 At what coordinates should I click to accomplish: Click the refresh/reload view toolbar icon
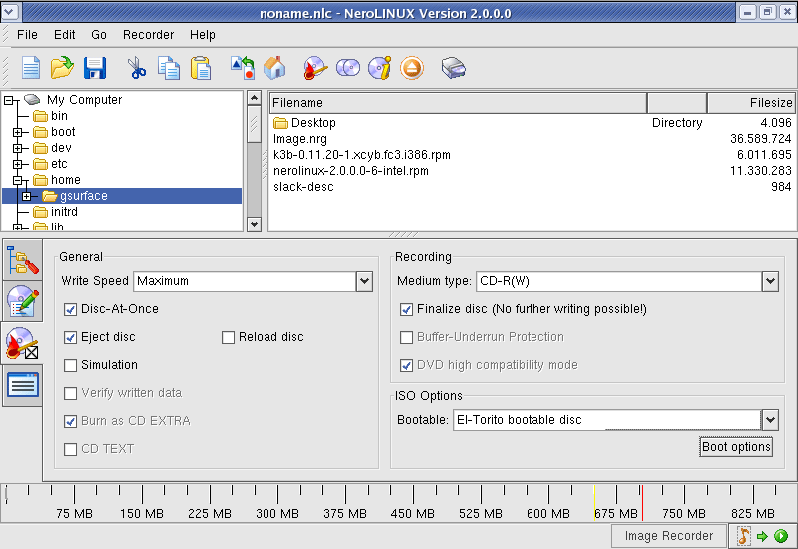[x=243, y=68]
